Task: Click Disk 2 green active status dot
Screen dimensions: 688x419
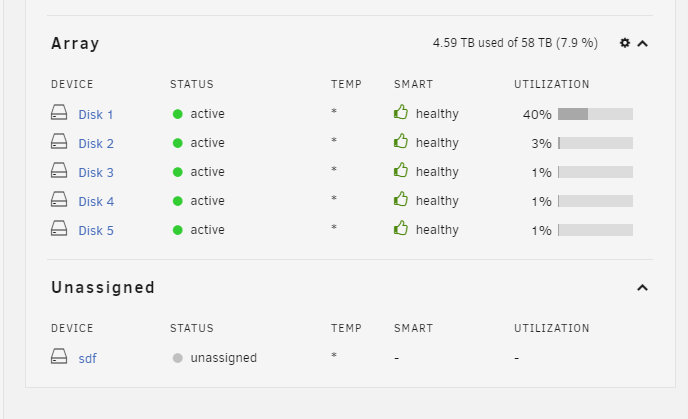Action: [177, 143]
